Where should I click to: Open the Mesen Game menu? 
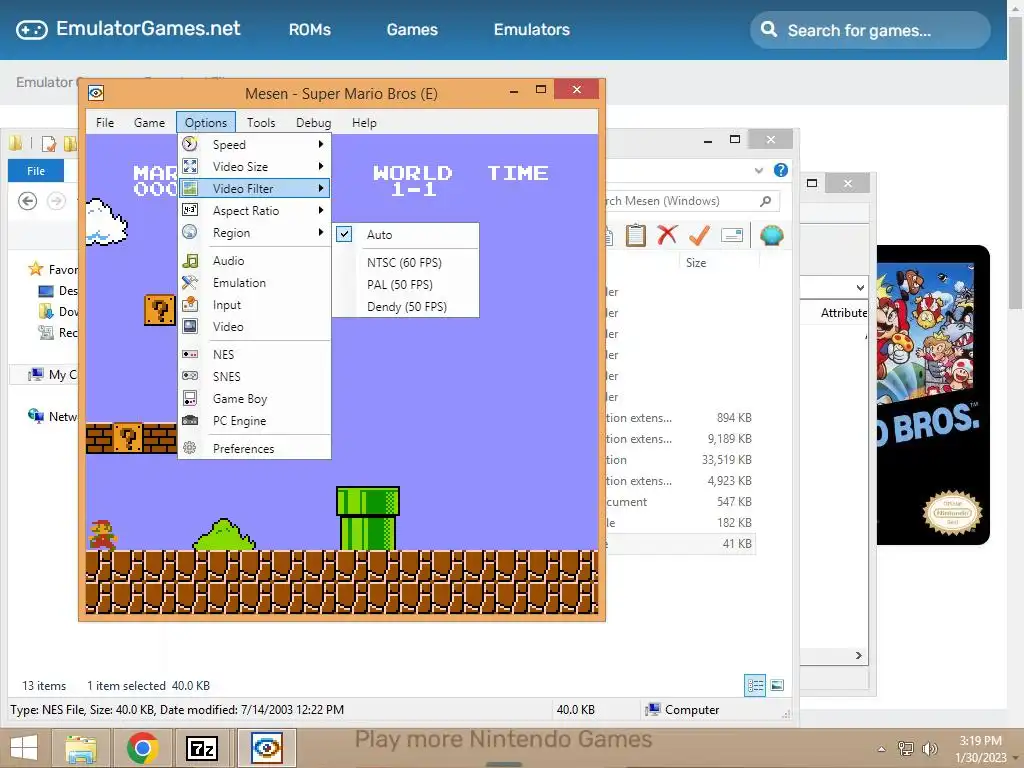pyautogui.click(x=149, y=123)
